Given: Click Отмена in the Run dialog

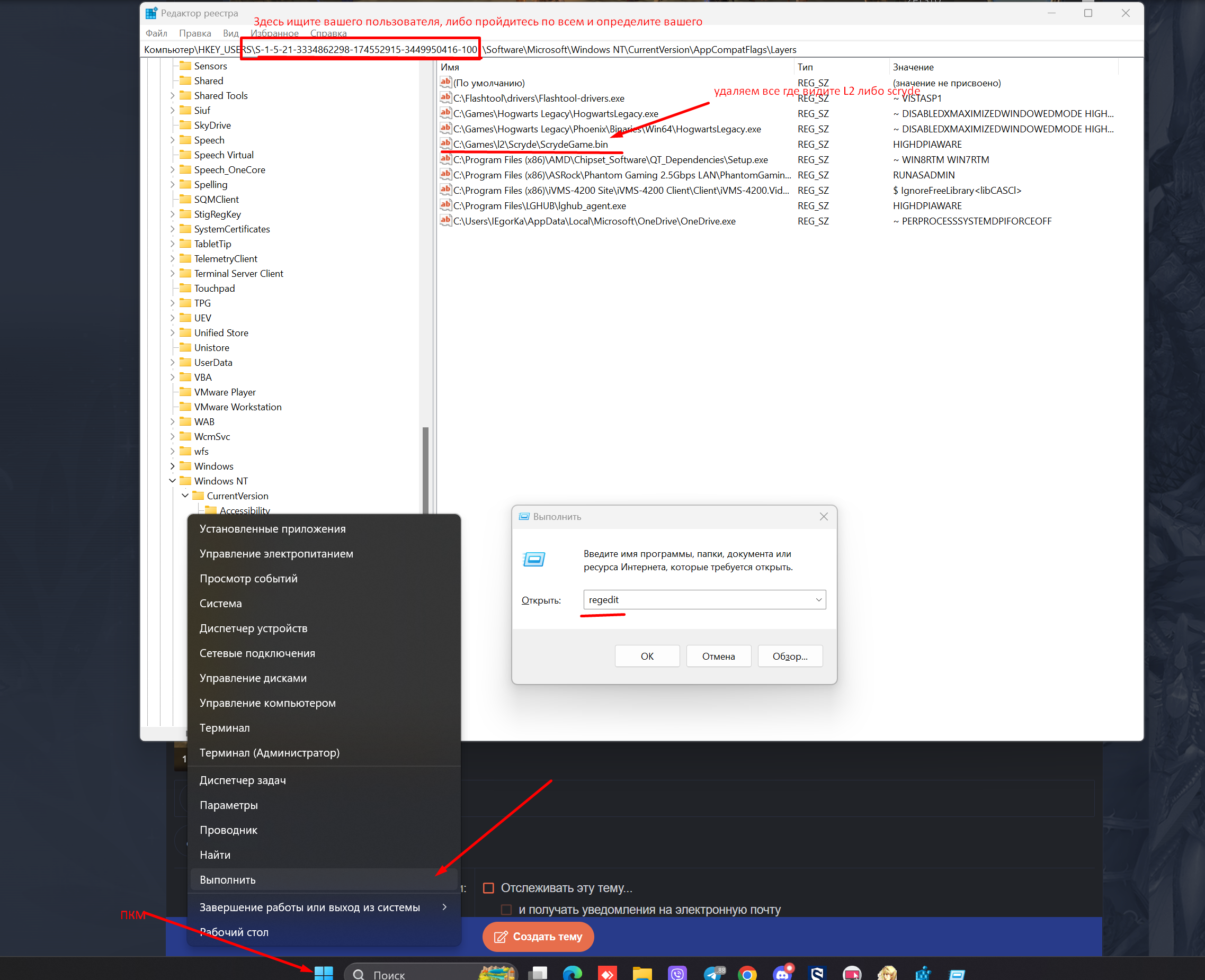Looking at the screenshot, I should coord(718,656).
